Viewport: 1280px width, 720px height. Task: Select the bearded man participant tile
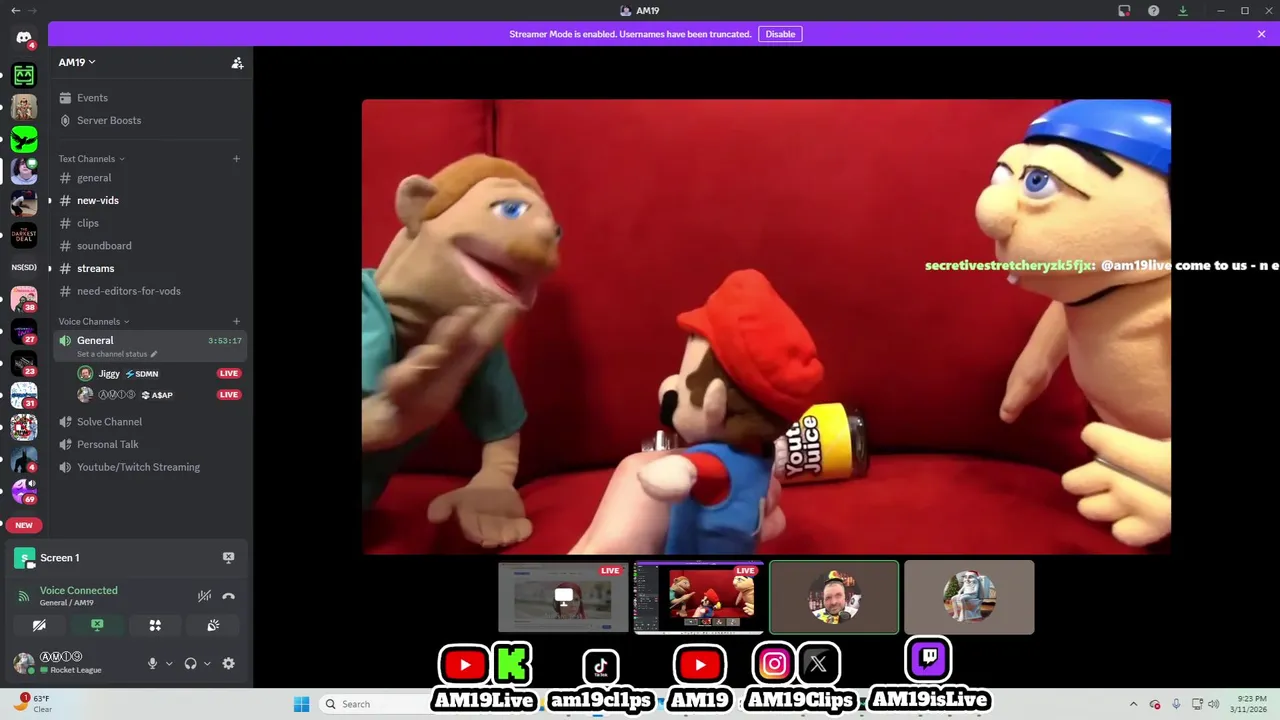[x=834, y=597]
